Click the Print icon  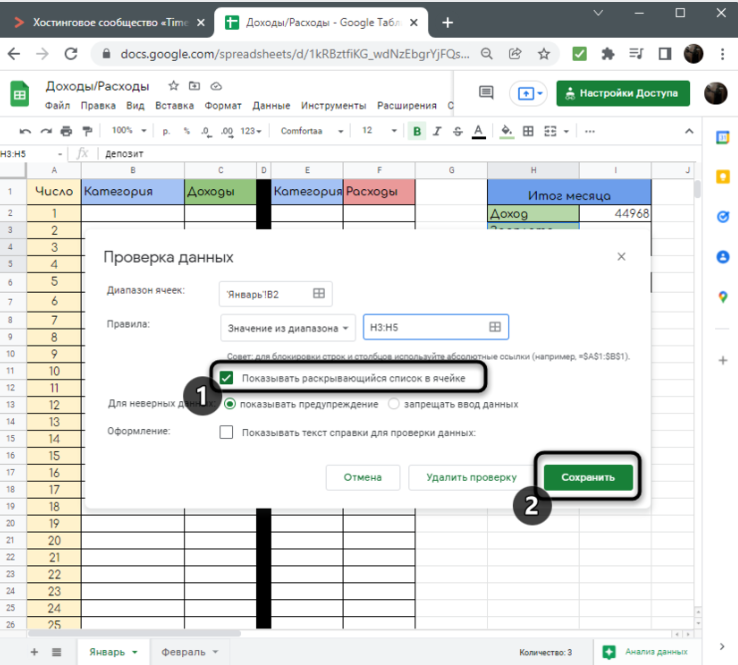[66, 131]
